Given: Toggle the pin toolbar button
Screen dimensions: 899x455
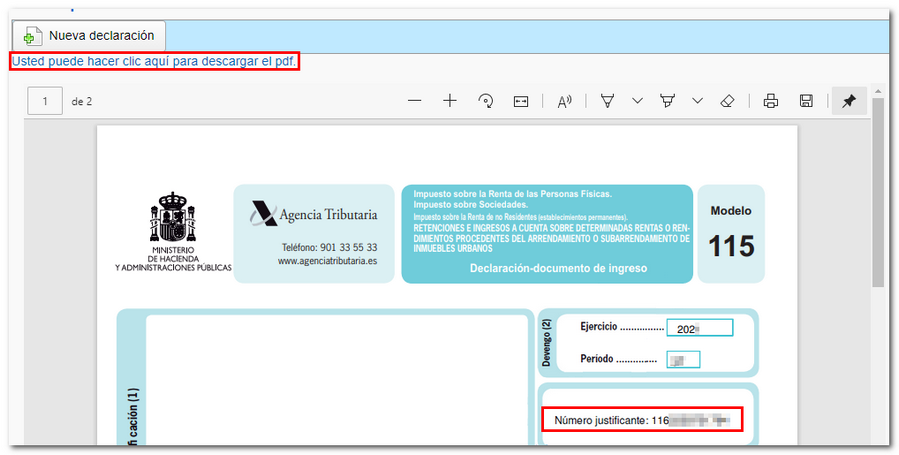Looking at the screenshot, I should (x=849, y=101).
